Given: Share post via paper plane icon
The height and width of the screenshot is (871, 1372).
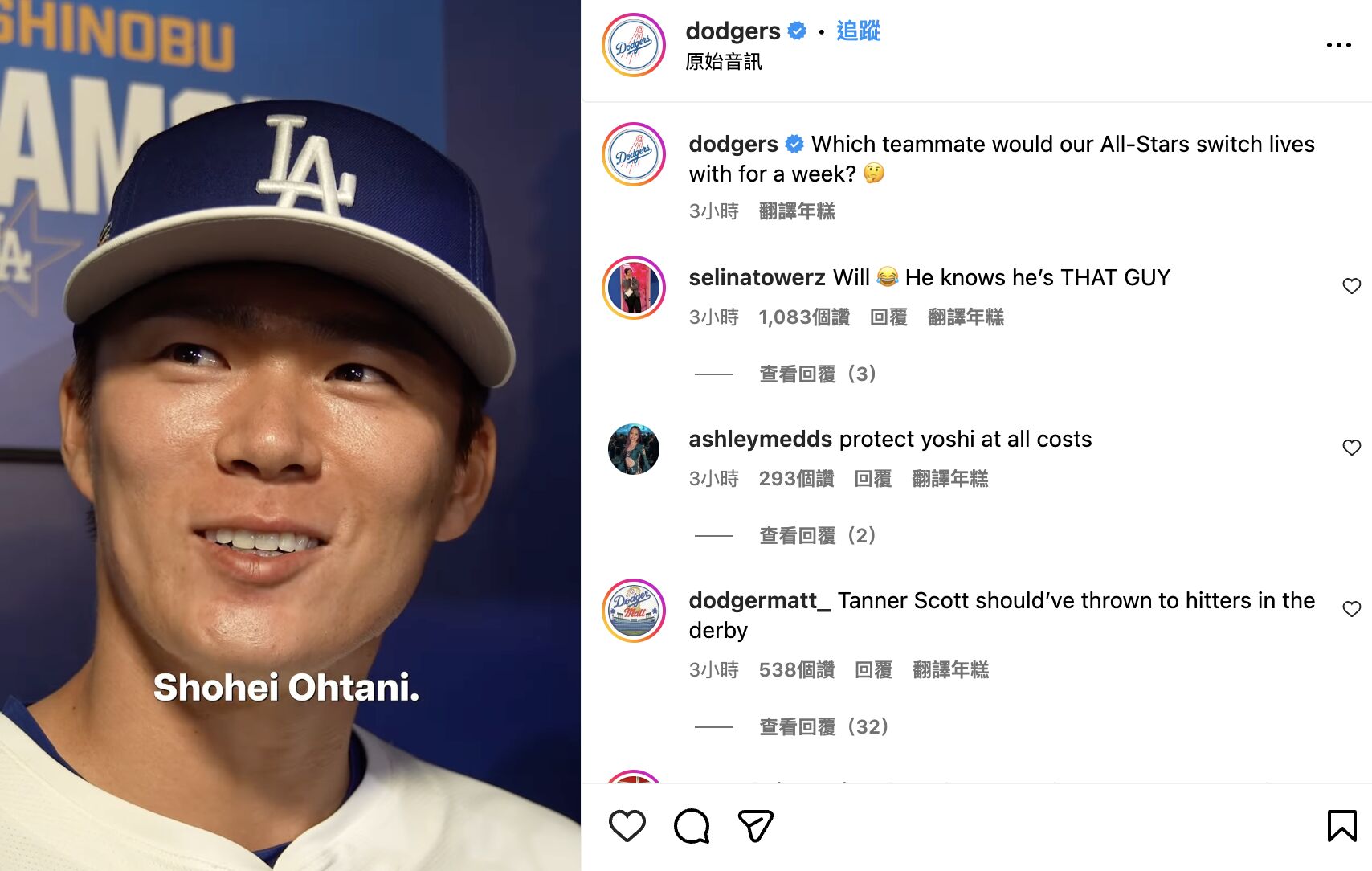Looking at the screenshot, I should click(x=755, y=826).
